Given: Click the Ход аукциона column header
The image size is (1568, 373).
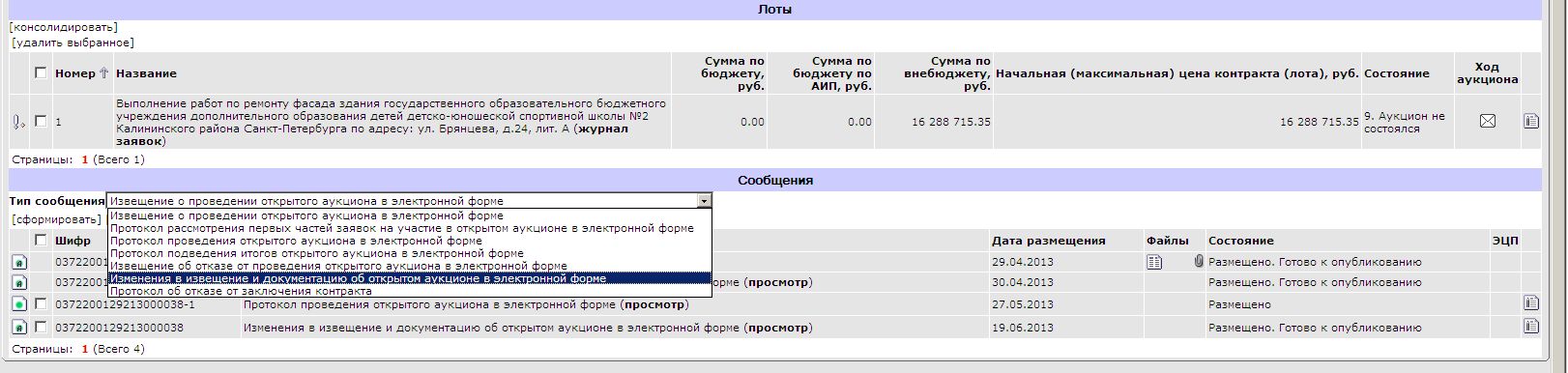Looking at the screenshot, I should pyautogui.click(x=1487, y=72).
